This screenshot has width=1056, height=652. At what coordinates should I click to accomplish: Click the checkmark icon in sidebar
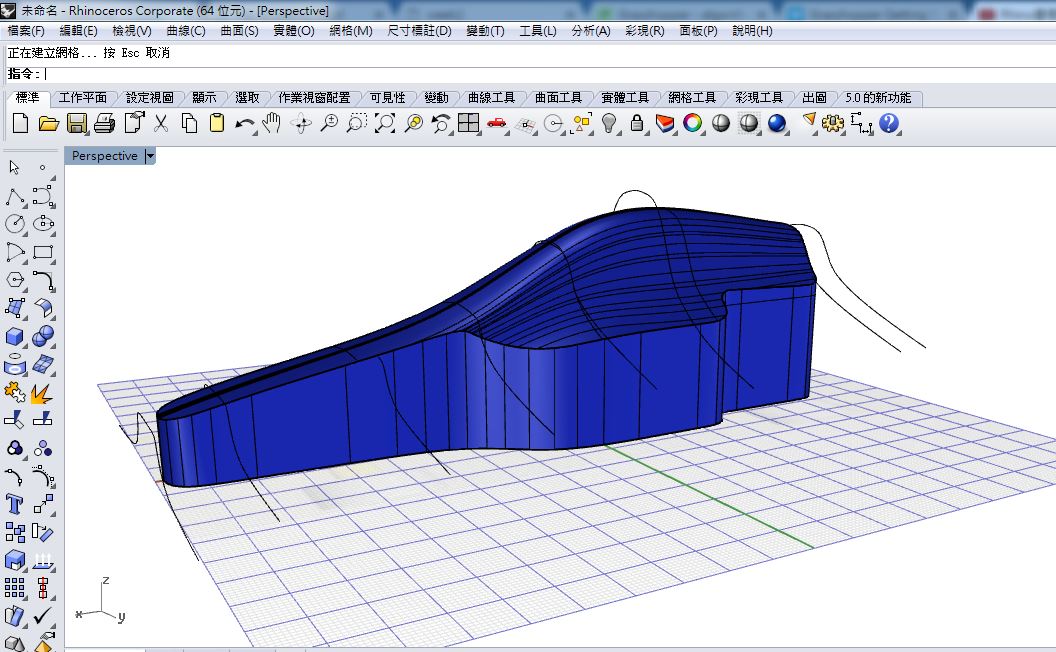pyautogui.click(x=42, y=616)
